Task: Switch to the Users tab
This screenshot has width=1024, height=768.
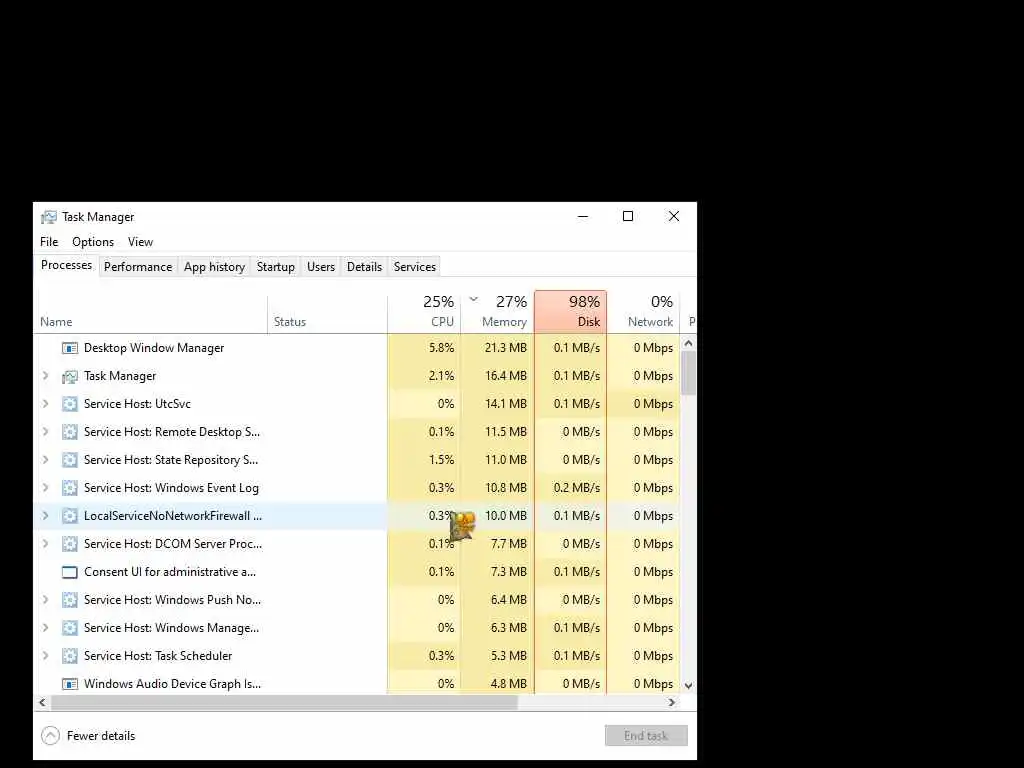Action: click(321, 267)
